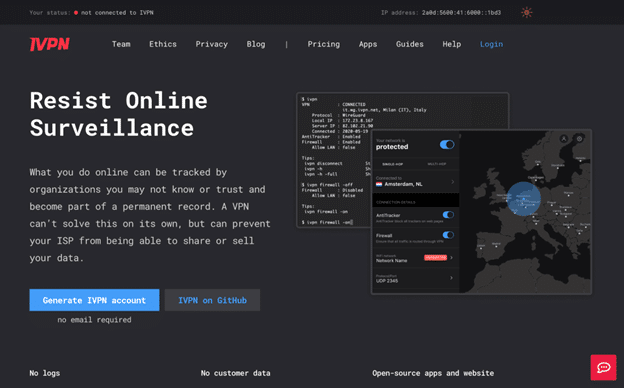Viewport: 624px width, 388px height.
Task: Click the settings gear in app preview
Action: [x=579, y=138]
